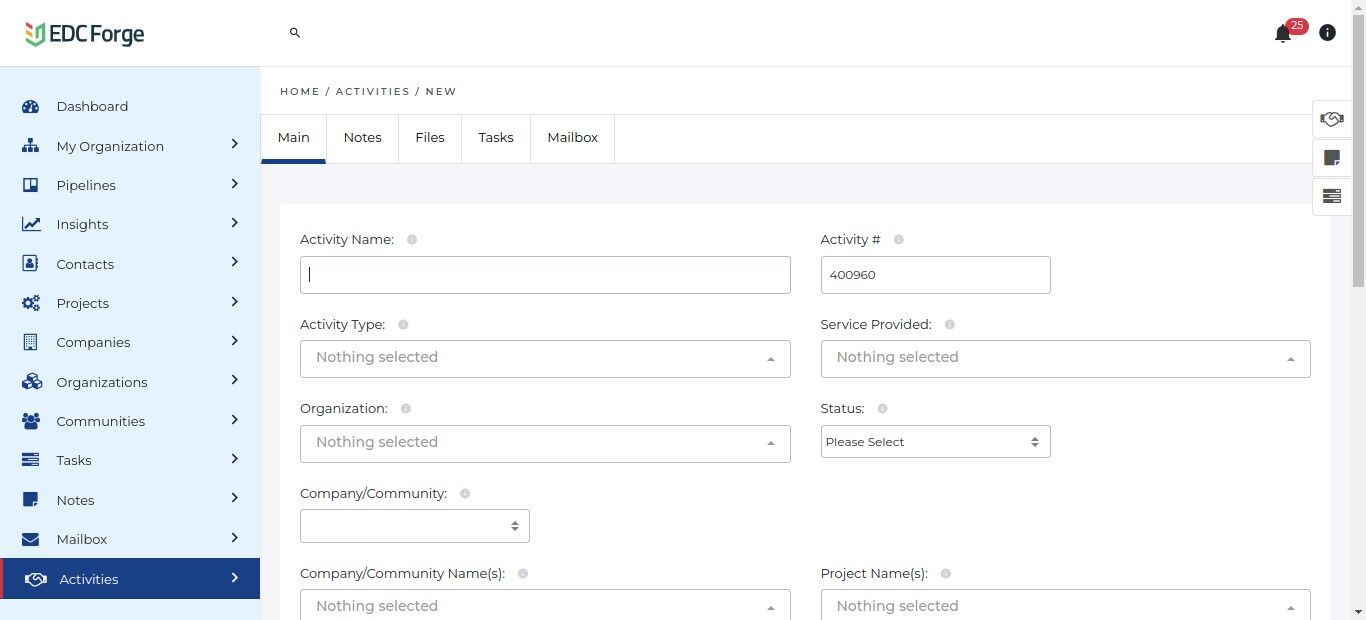Click the search magnifier icon
1366x620 pixels.
coord(295,33)
